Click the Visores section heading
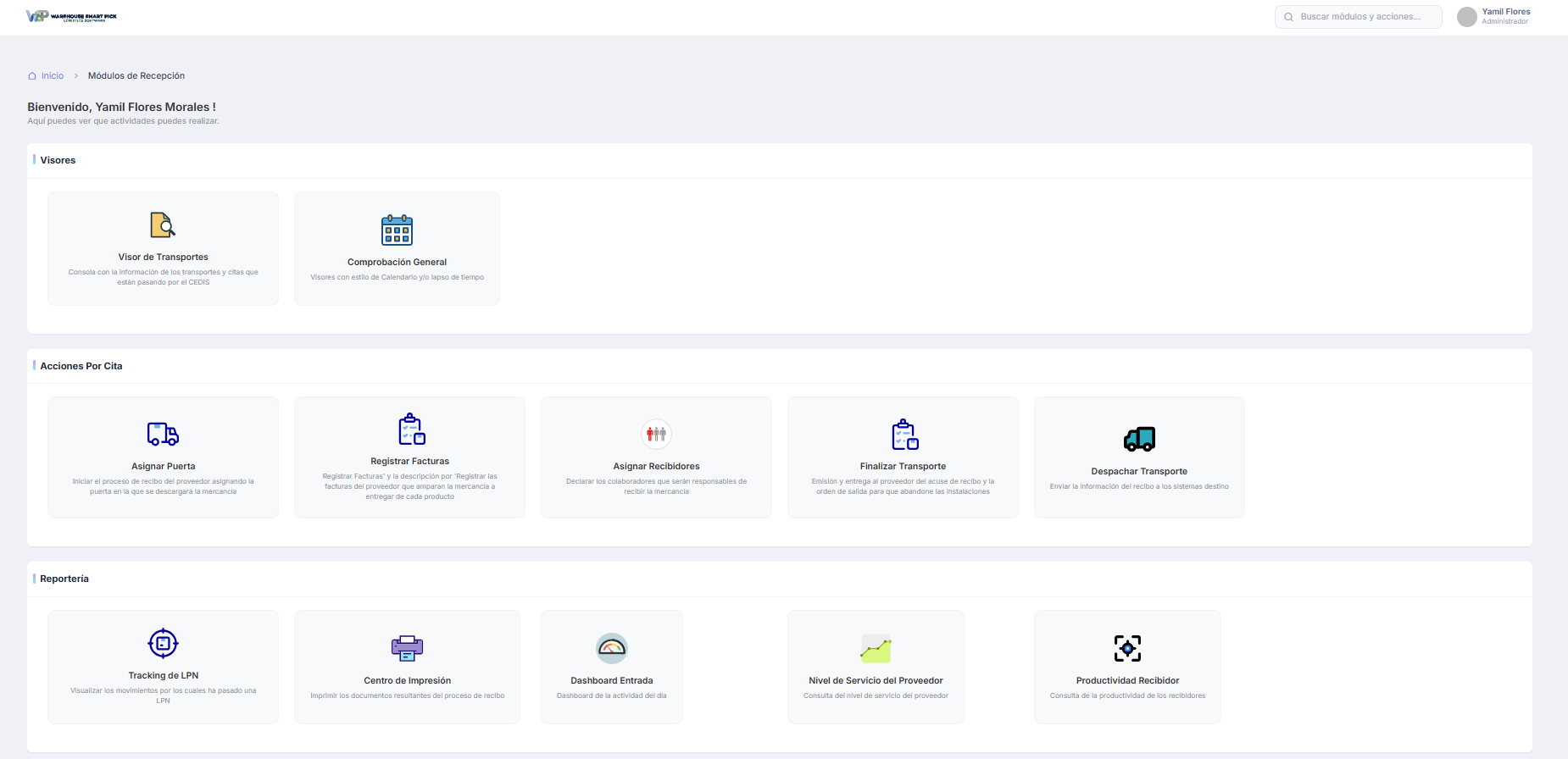Screen dimensions: 1568x759 tap(58, 160)
